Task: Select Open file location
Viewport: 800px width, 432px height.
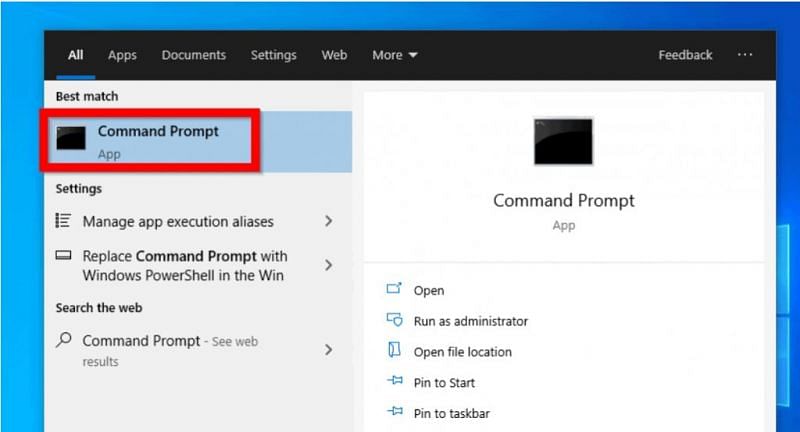Action: tap(462, 352)
